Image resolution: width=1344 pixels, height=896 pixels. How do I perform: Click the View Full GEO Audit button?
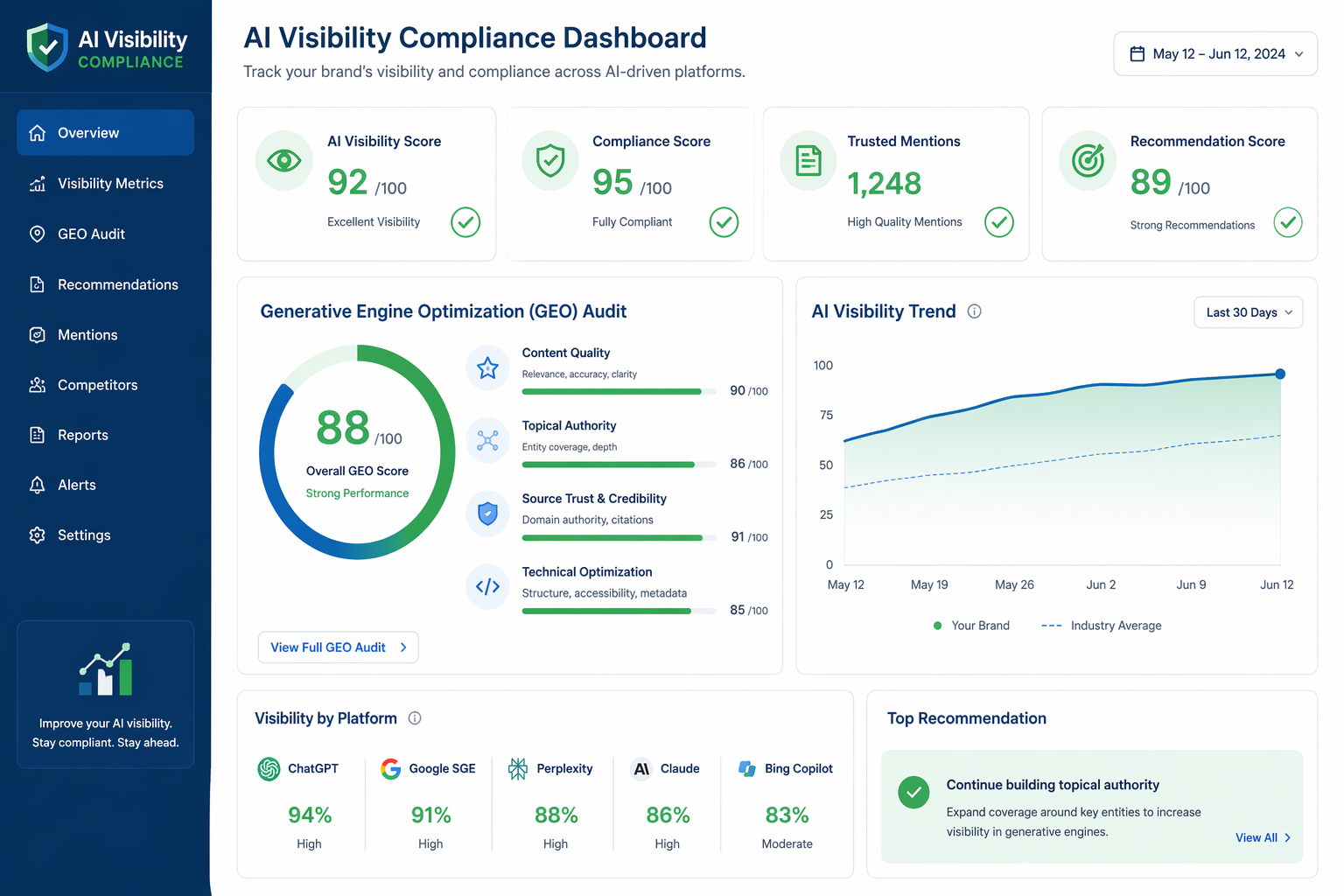point(339,647)
